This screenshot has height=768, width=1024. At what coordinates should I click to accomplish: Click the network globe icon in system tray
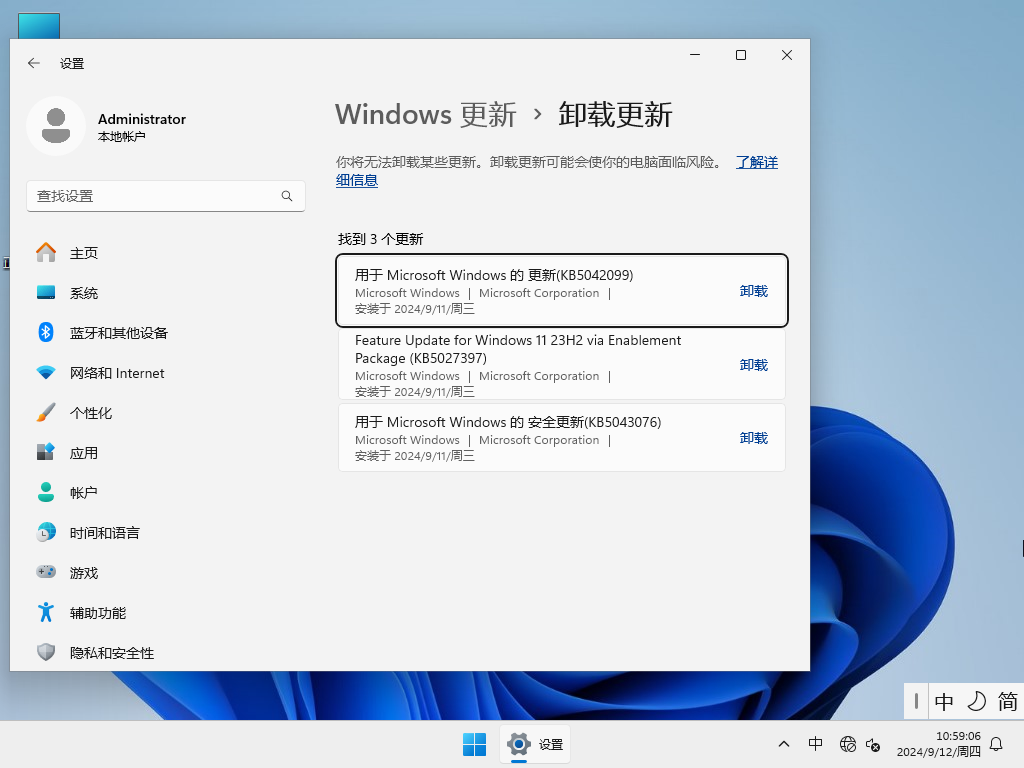[847, 744]
